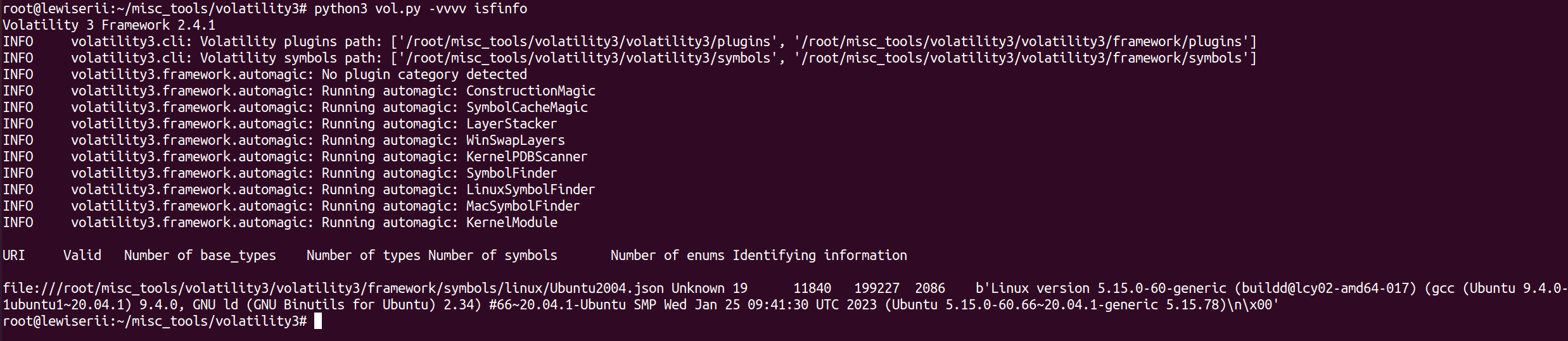This screenshot has height=341, width=1568.
Task: Click the 'Valid' column header
Action: click(82, 256)
